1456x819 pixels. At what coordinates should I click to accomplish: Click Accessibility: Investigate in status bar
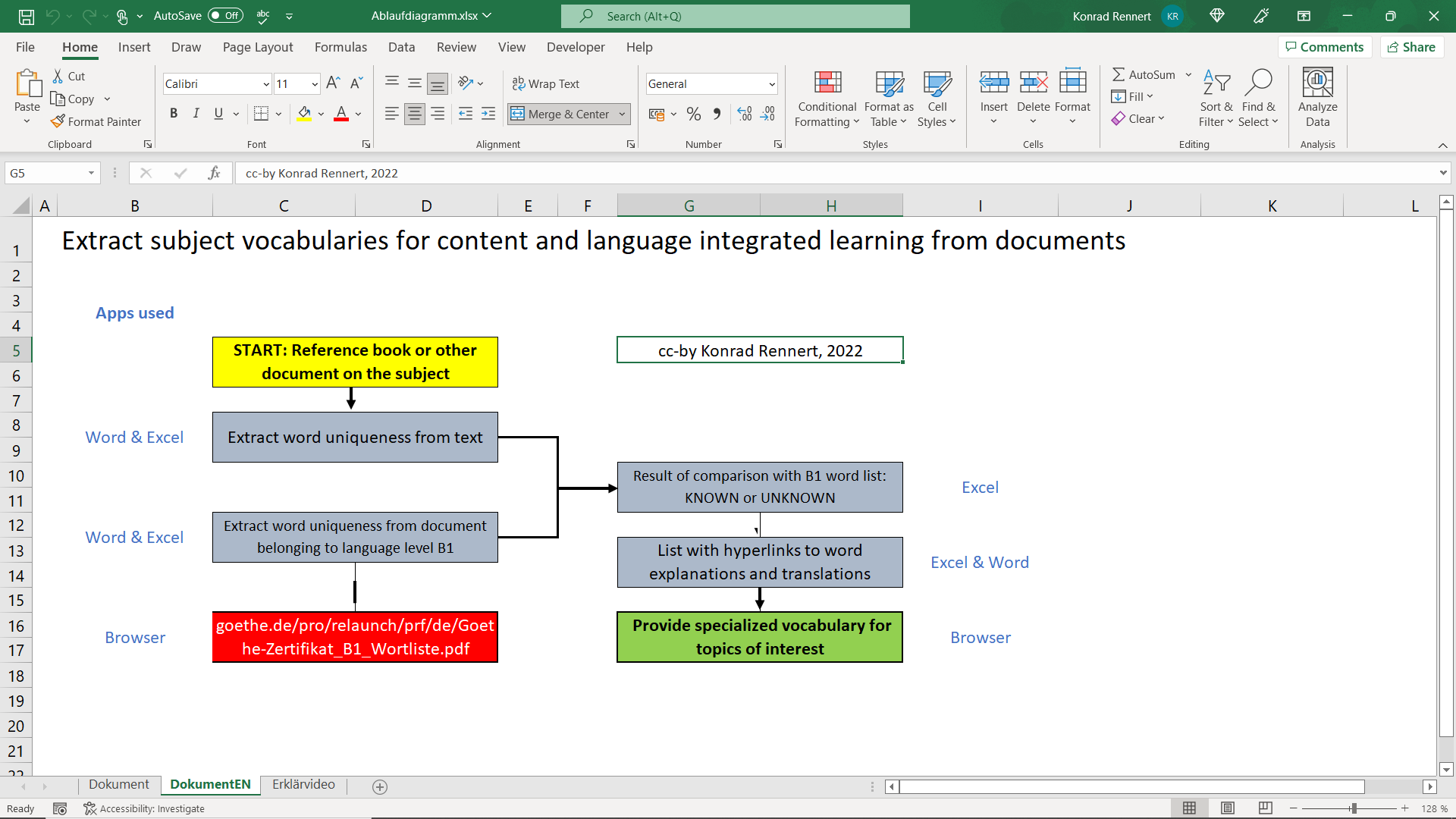click(x=144, y=808)
